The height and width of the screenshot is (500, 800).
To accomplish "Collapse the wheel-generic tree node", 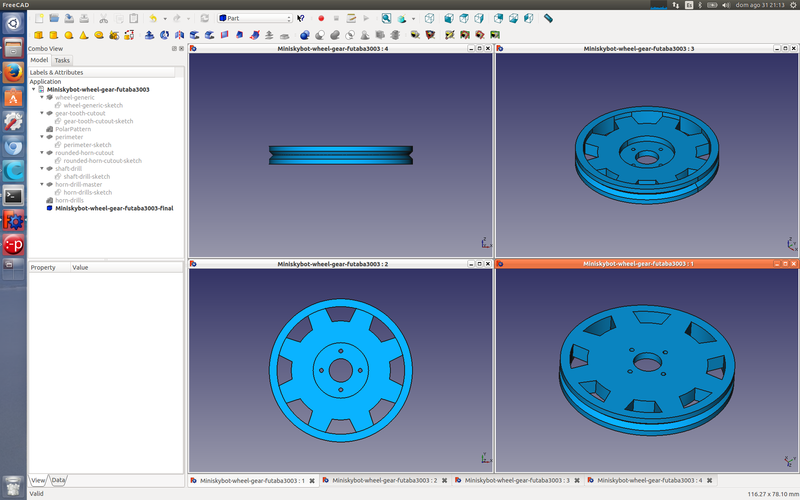I will pyautogui.click(x=42, y=97).
